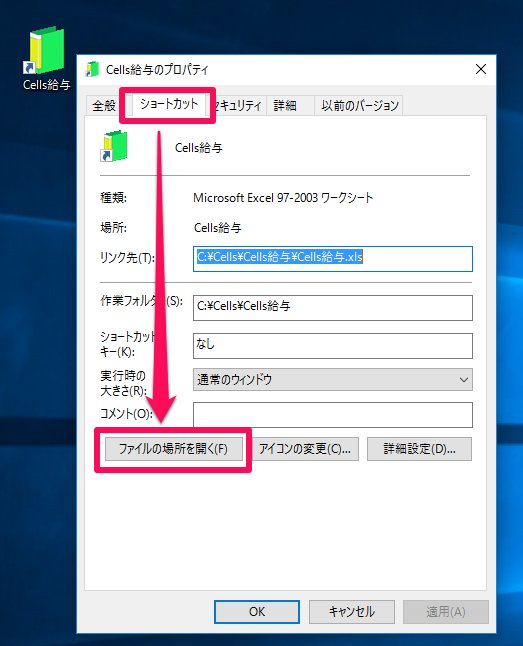Viewport: 523px width, 646px height.
Task: Expand the 実行時の大きさ dropdown arrow
Action: click(463, 379)
